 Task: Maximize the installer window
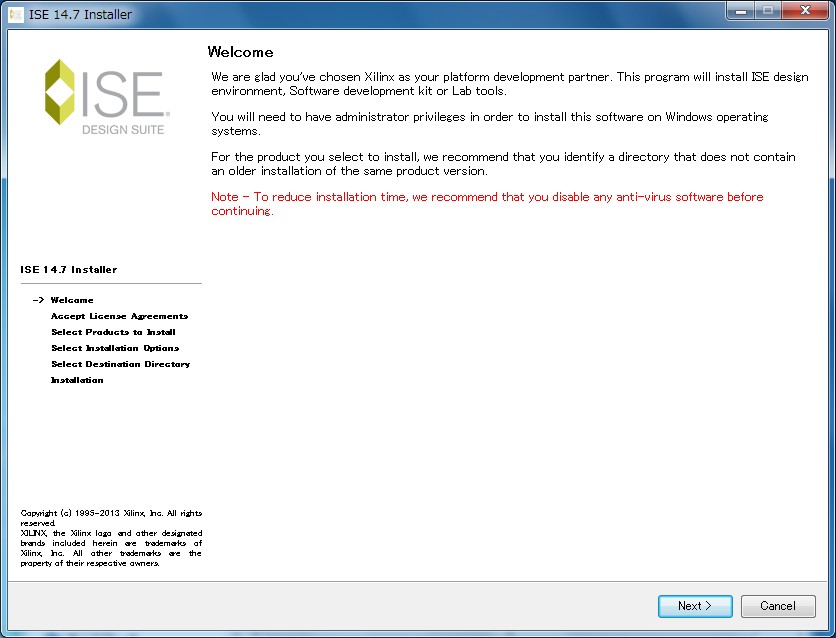pos(768,11)
